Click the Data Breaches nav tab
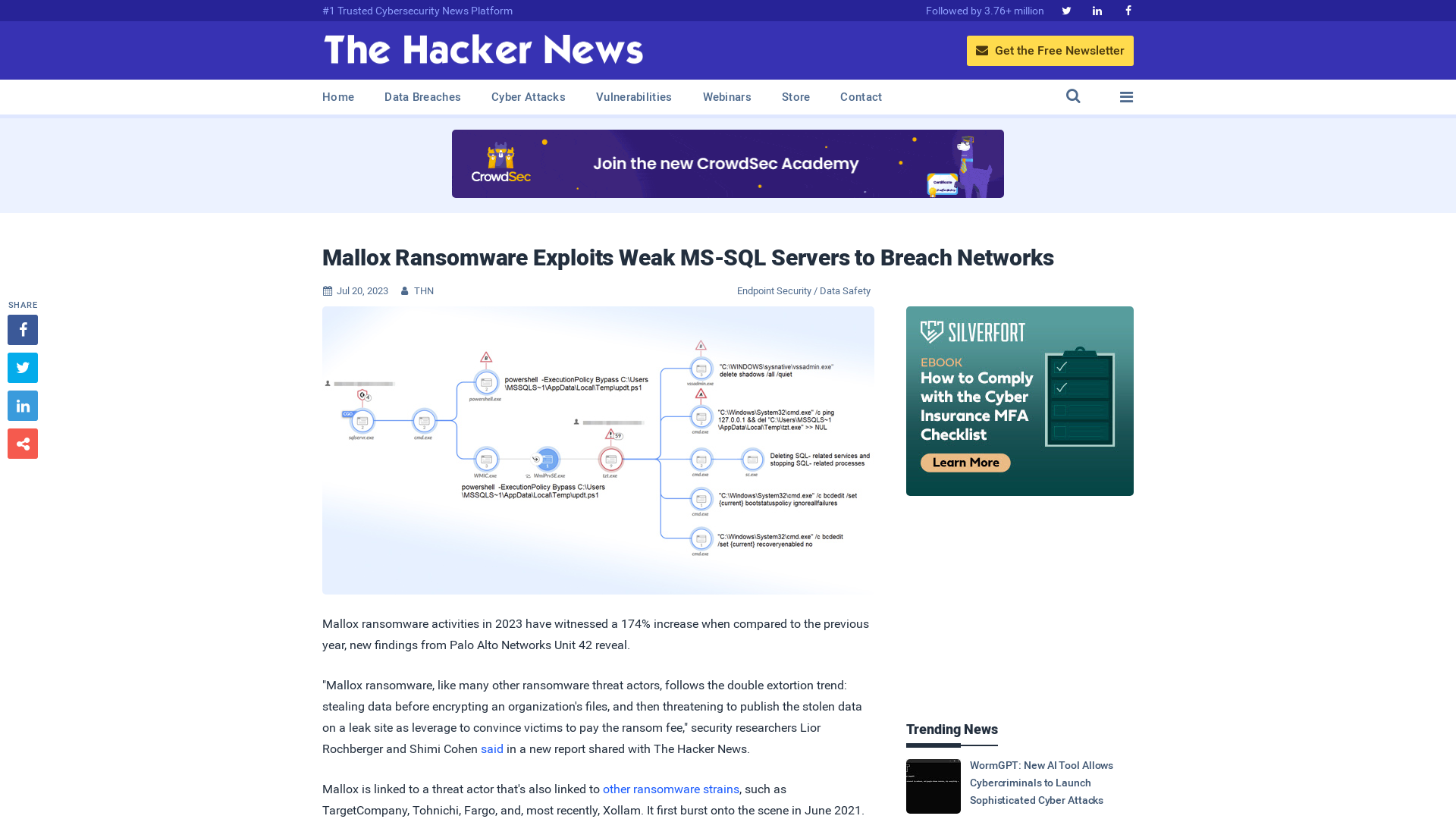The image size is (1456, 819). point(422,97)
